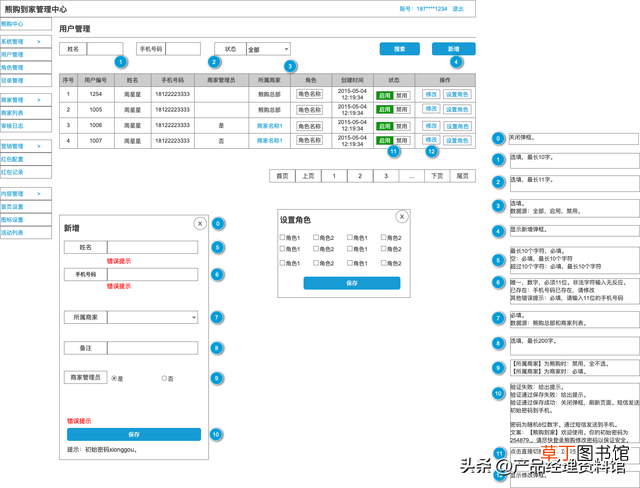Expand 营销管理 section in sidebar
The height and width of the screenshot is (488, 640).
coord(26,146)
